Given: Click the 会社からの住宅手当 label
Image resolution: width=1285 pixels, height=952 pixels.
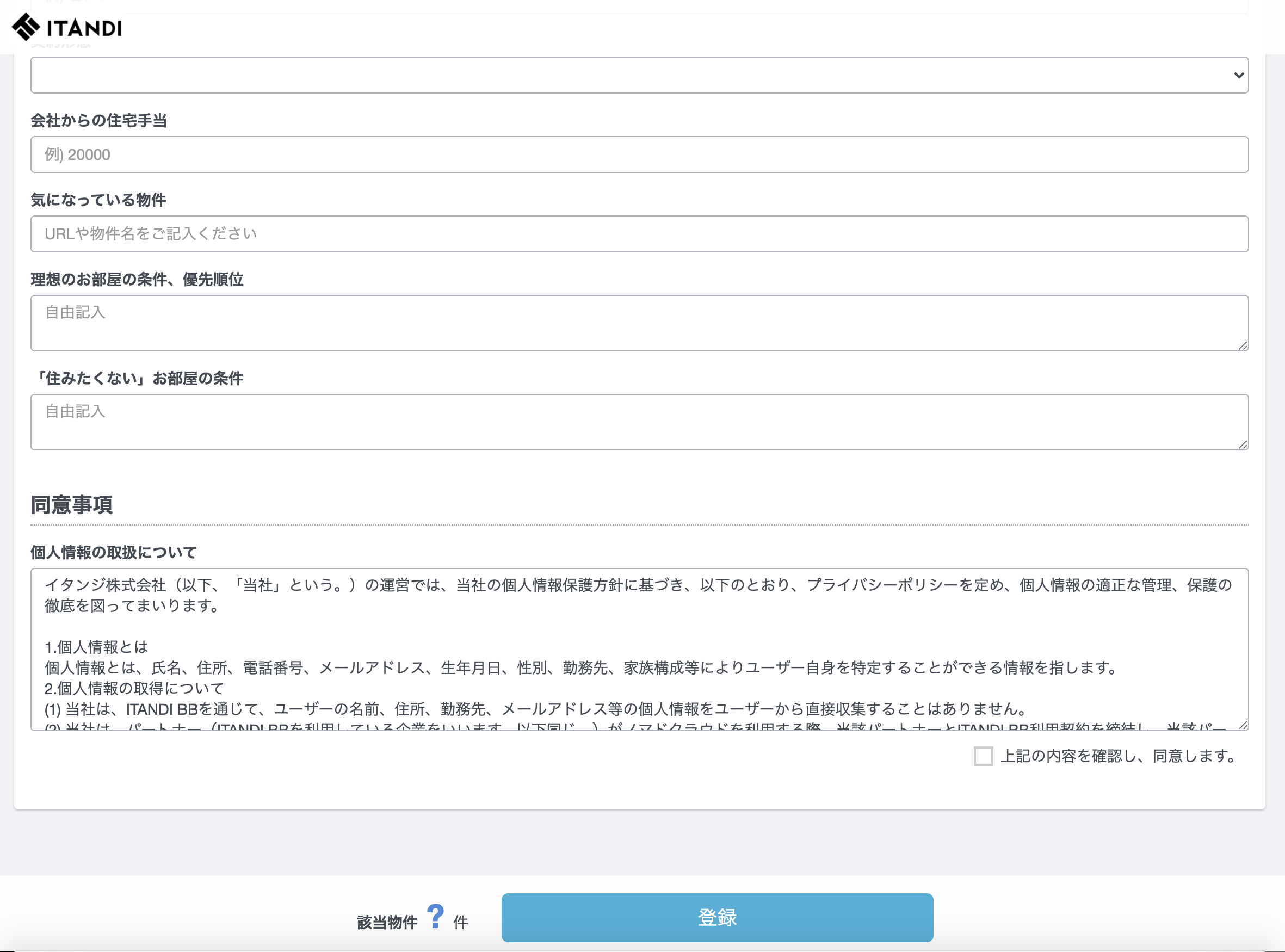Looking at the screenshot, I should (x=98, y=120).
